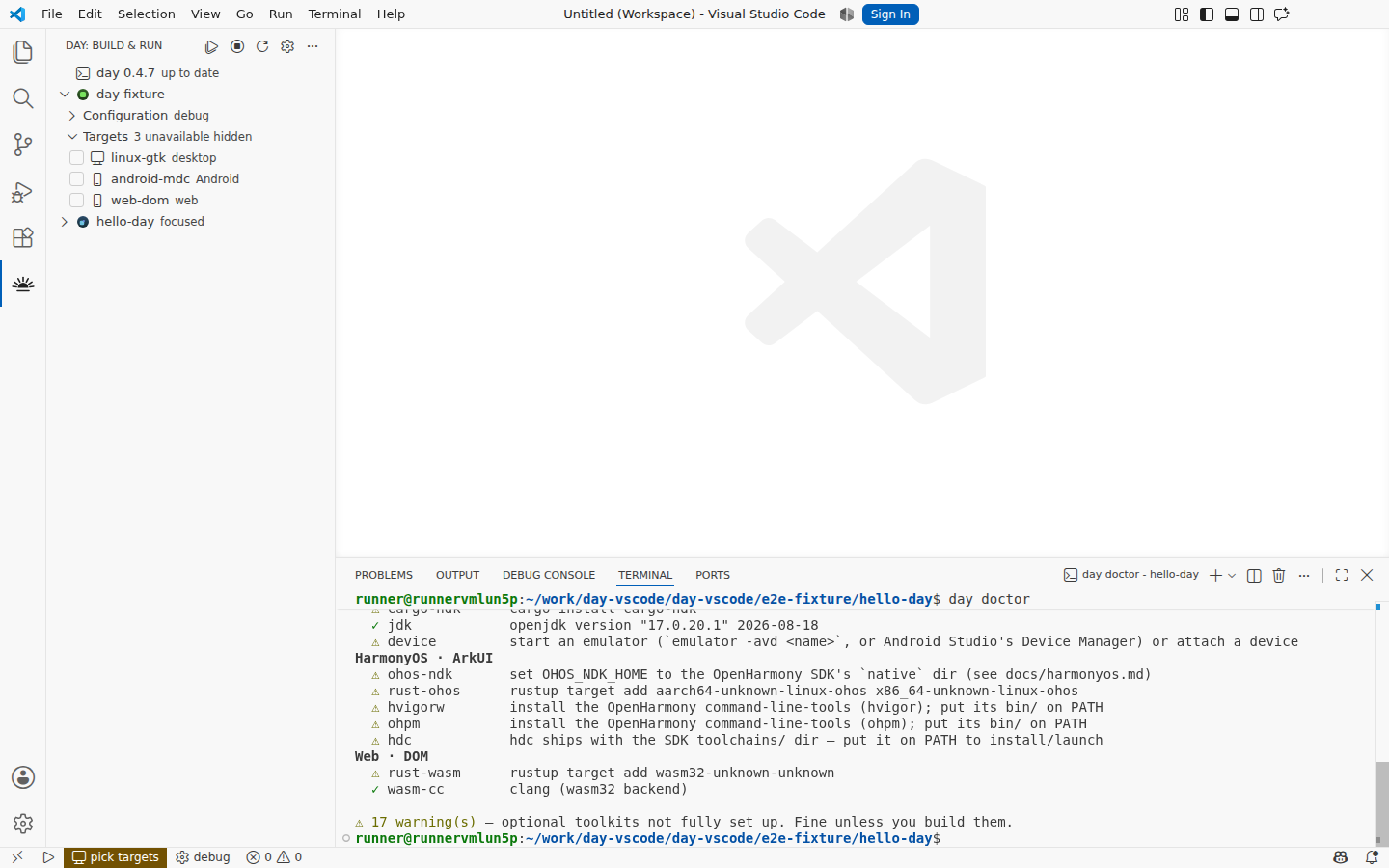Open the Run and Debug view
The width and height of the screenshot is (1389, 868).
(23, 191)
